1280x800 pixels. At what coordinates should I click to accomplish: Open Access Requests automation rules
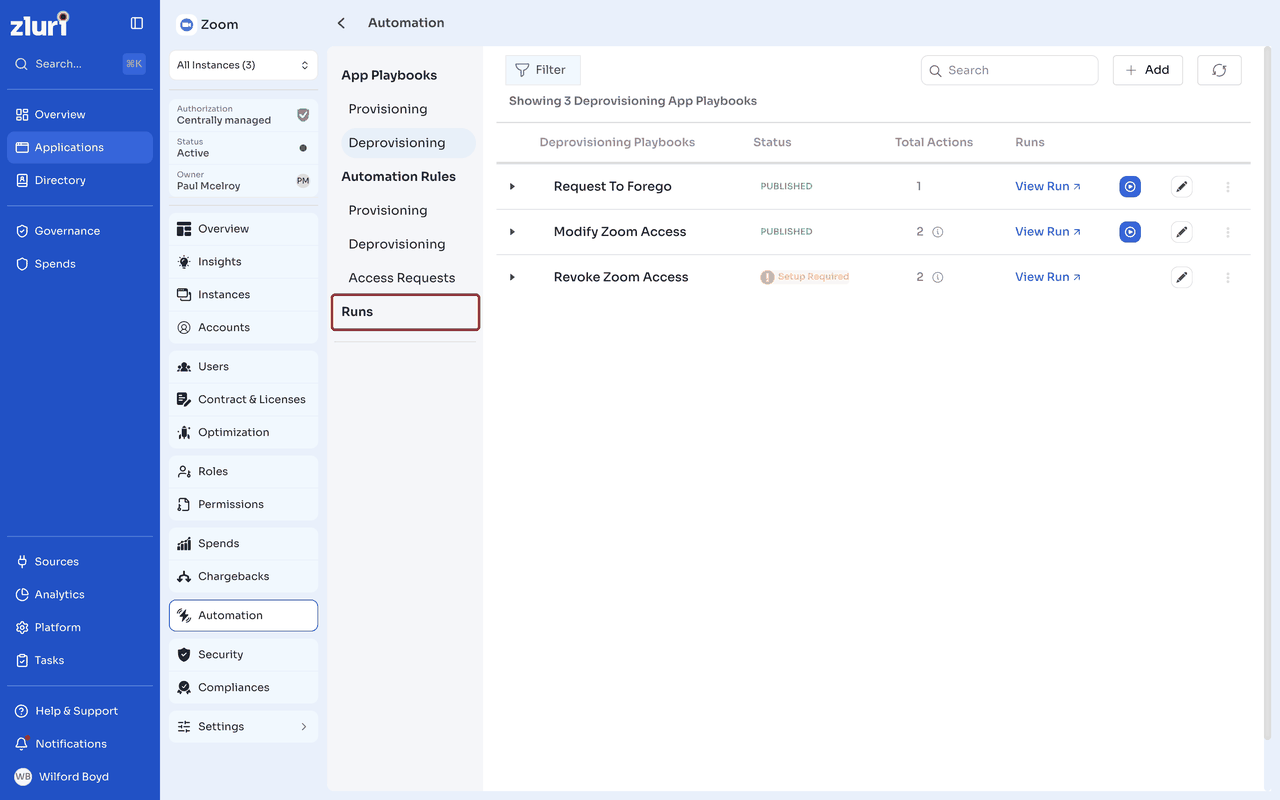point(402,278)
